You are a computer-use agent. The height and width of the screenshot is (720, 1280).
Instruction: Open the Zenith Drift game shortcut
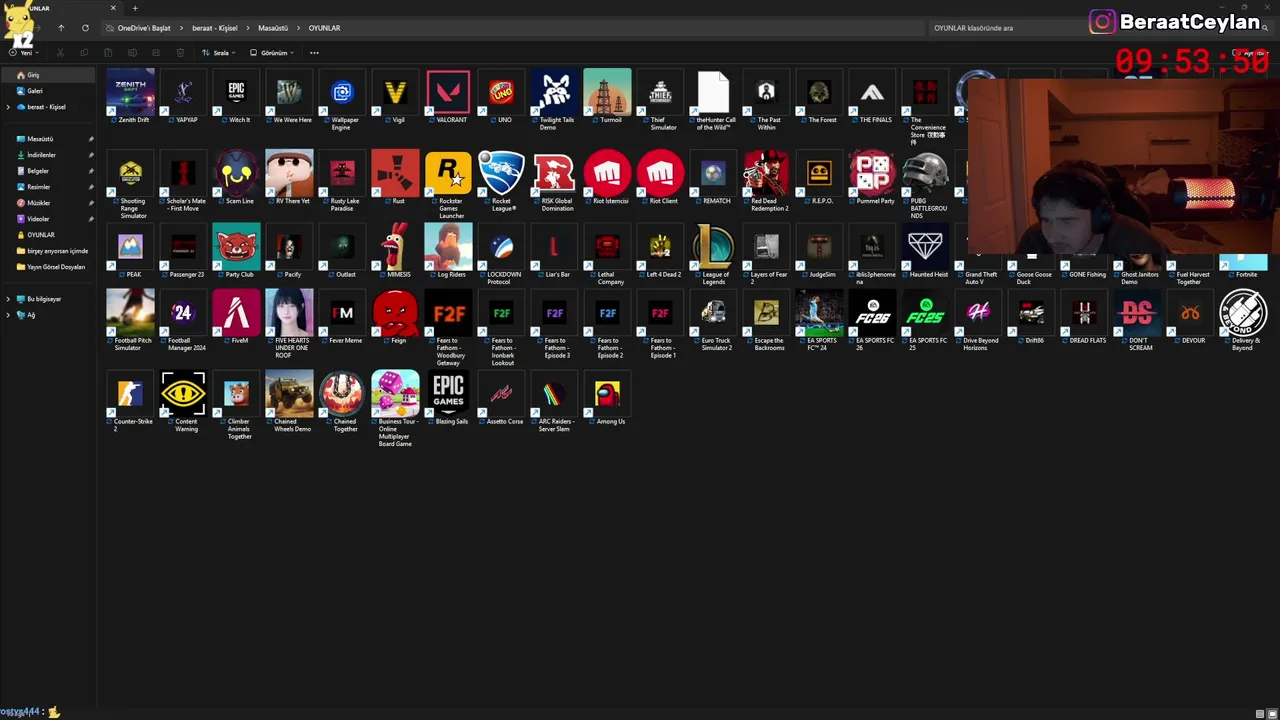[131, 96]
